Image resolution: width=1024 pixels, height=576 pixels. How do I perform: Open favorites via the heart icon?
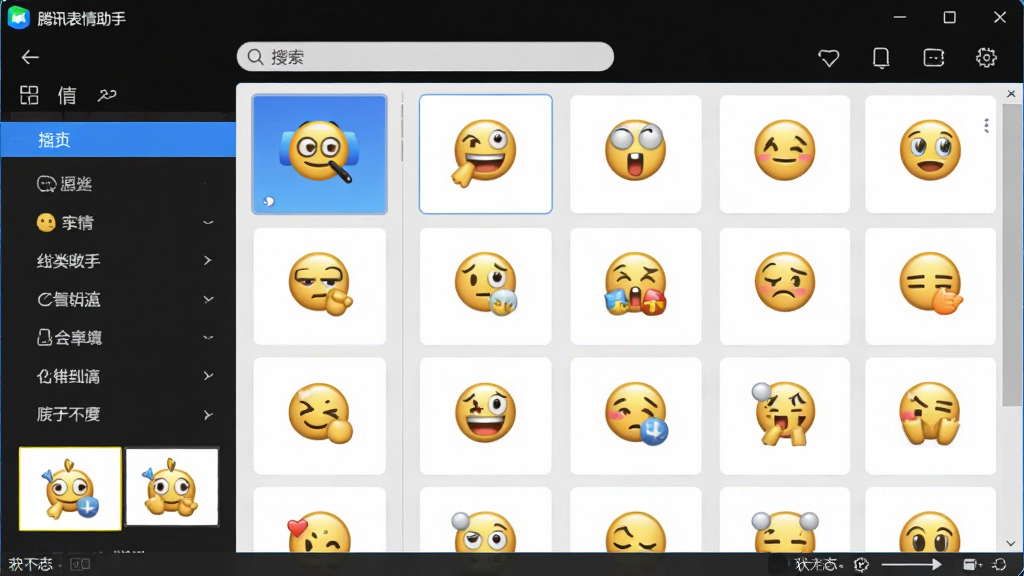pyautogui.click(x=829, y=58)
